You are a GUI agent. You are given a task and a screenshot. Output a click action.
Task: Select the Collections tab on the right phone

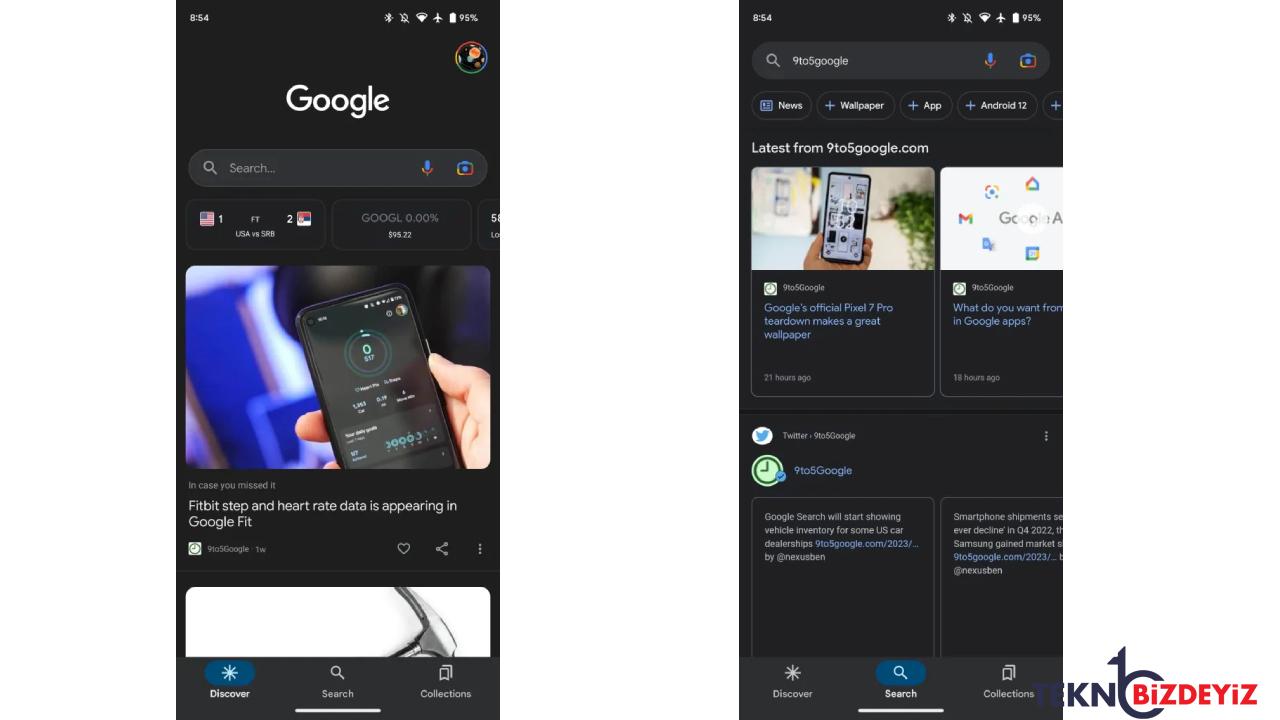tap(1008, 680)
